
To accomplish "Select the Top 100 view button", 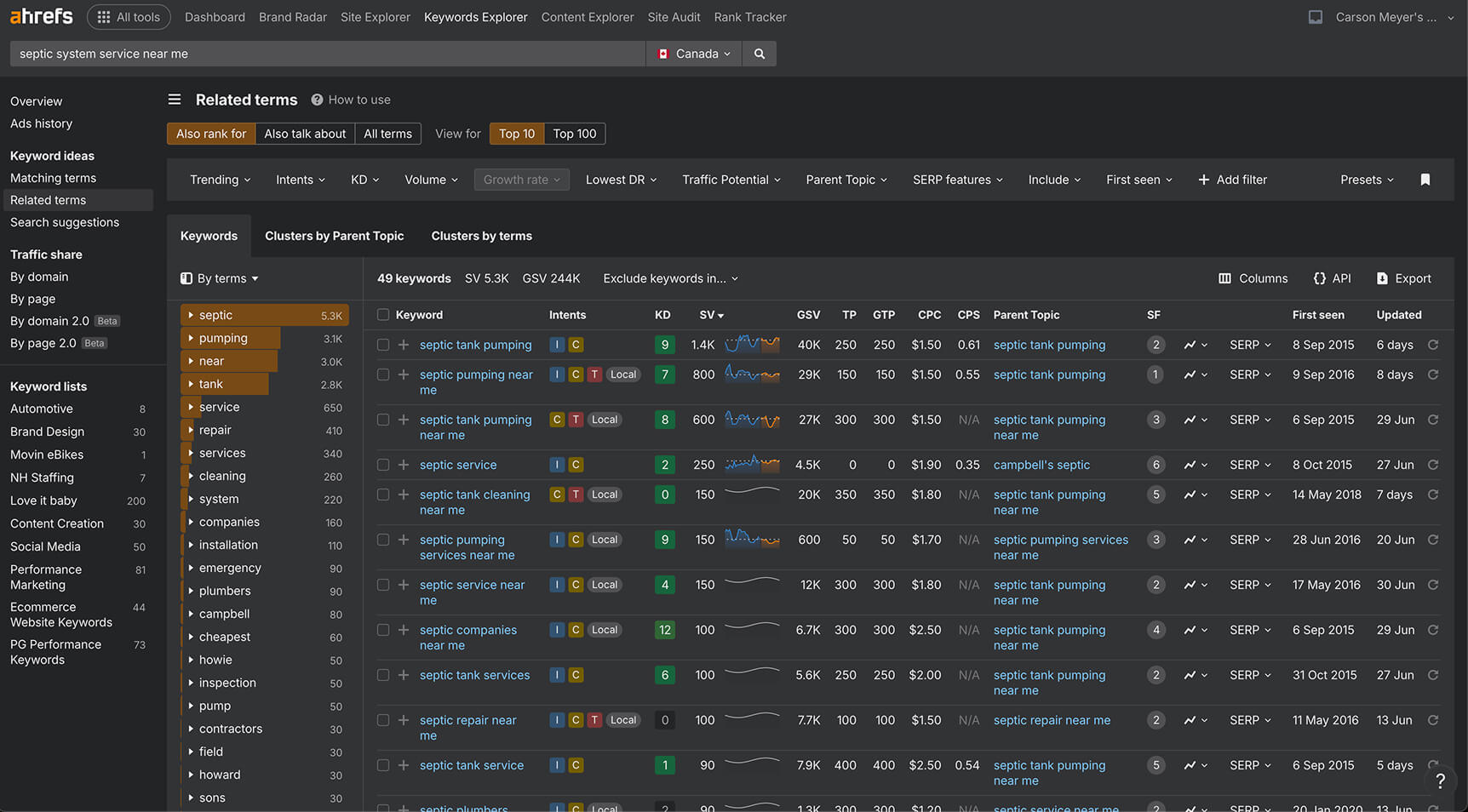I will [x=575, y=134].
